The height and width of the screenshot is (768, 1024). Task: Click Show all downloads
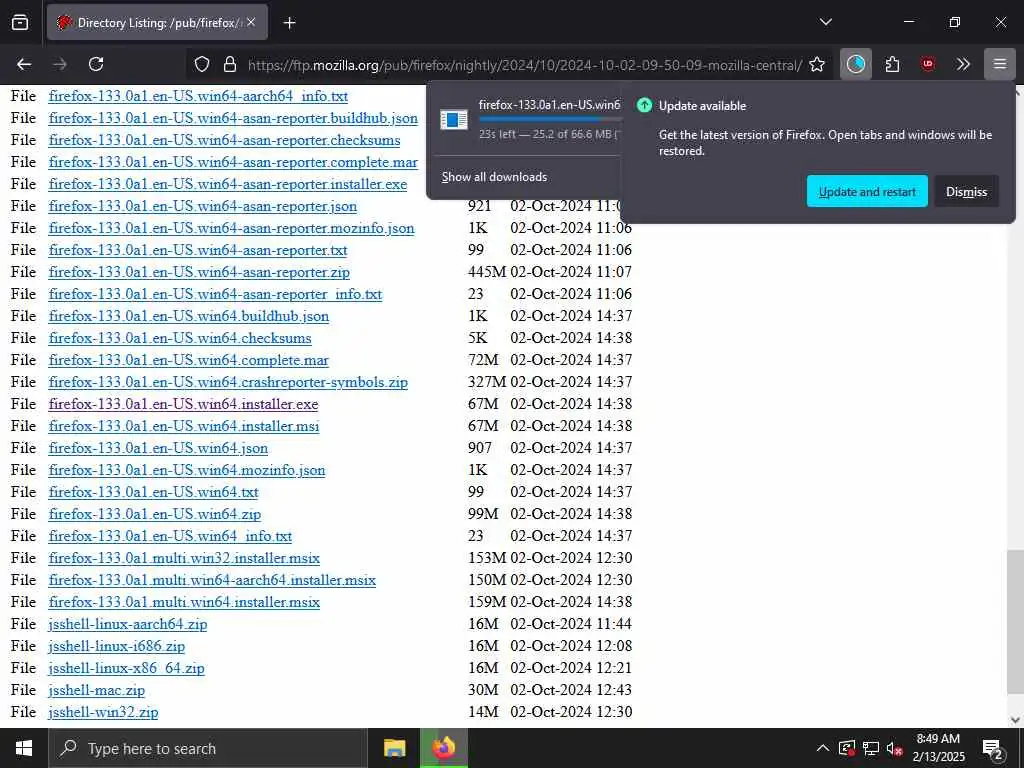(x=494, y=177)
